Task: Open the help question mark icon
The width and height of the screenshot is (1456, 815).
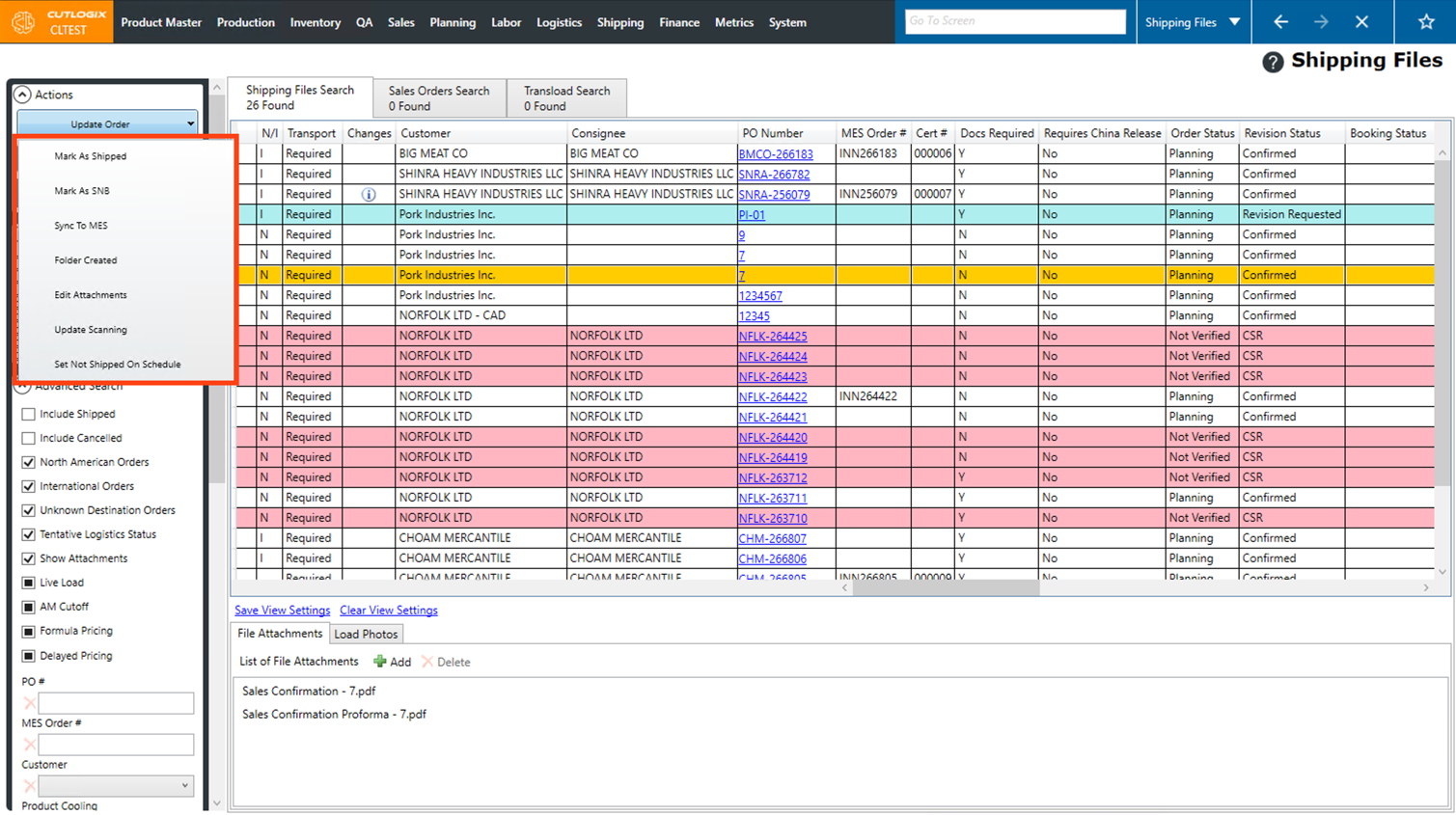Action: click(1273, 63)
